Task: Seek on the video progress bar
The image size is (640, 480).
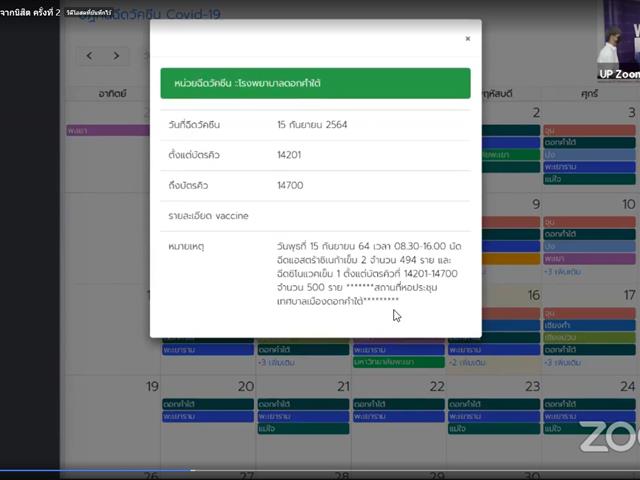Action: coord(320,470)
